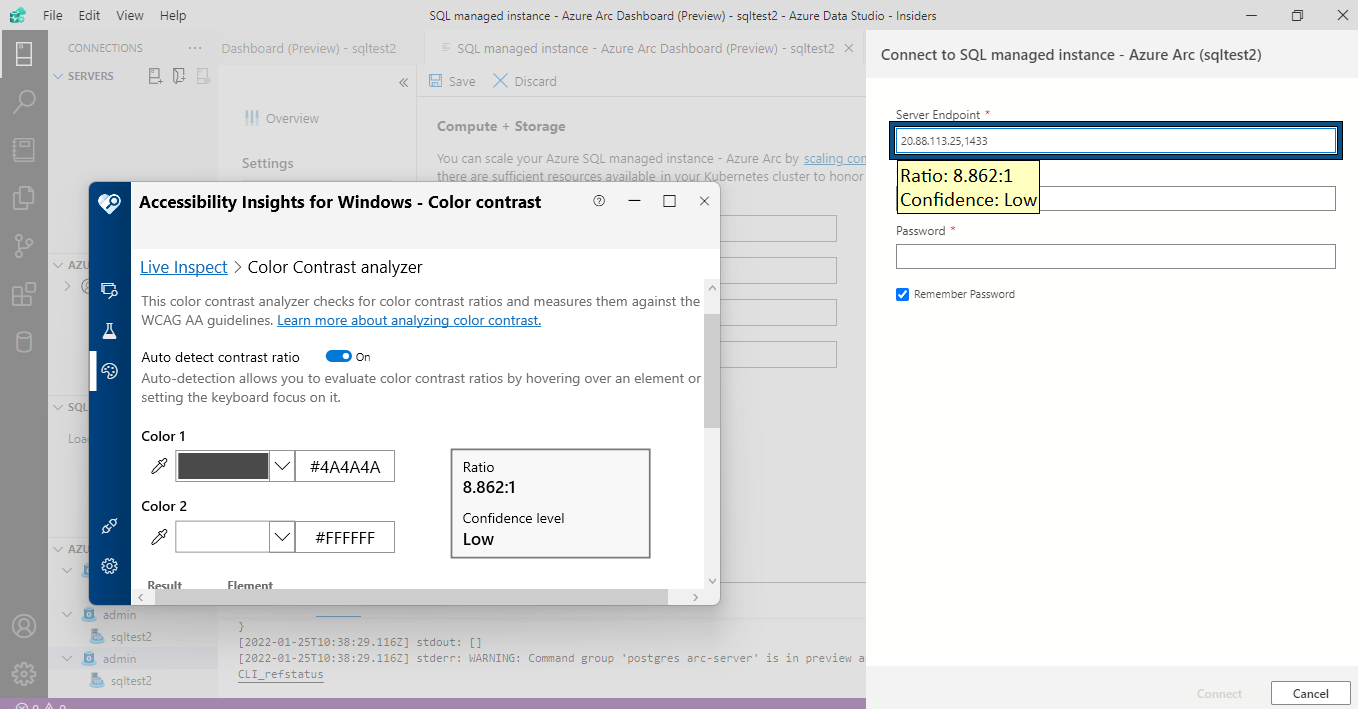This screenshot has width=1358, height=709.
Task: Open Accessibility Insights settings gear icon
Action: tap(109, 566)
